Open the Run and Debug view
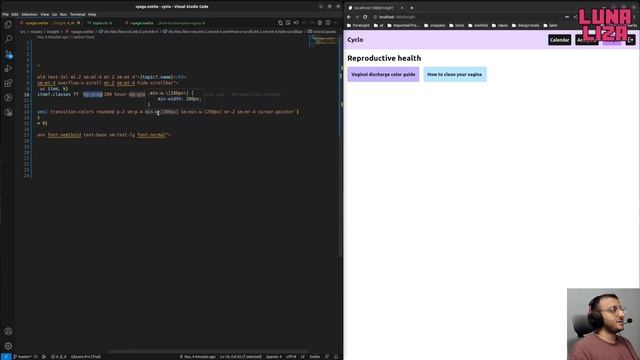The height and width of the screenshot is (360, 640). (8, 69)
